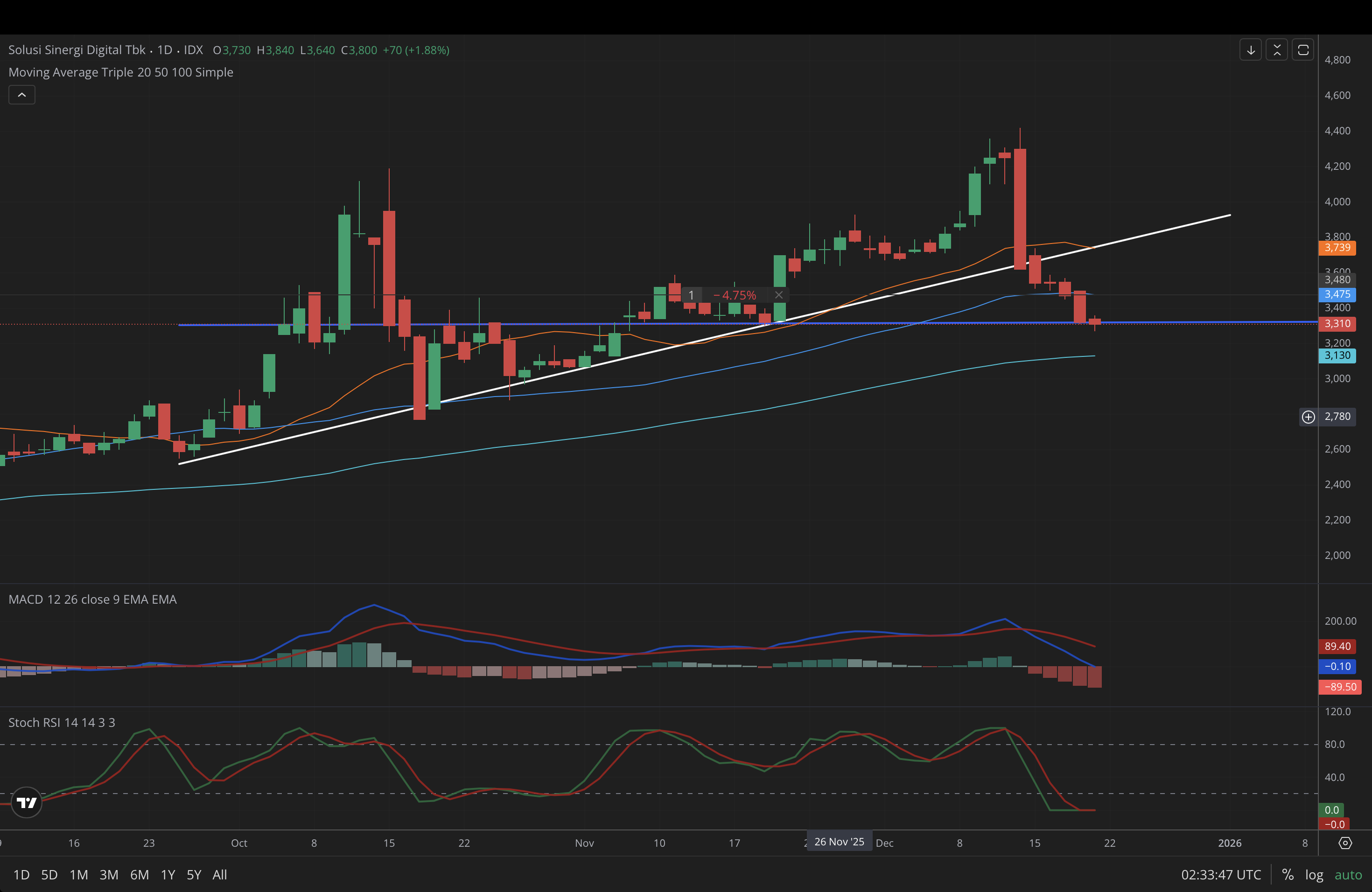Click the maximize chart pane icon
This screenshot has width=1372, height=892.
1303,50
